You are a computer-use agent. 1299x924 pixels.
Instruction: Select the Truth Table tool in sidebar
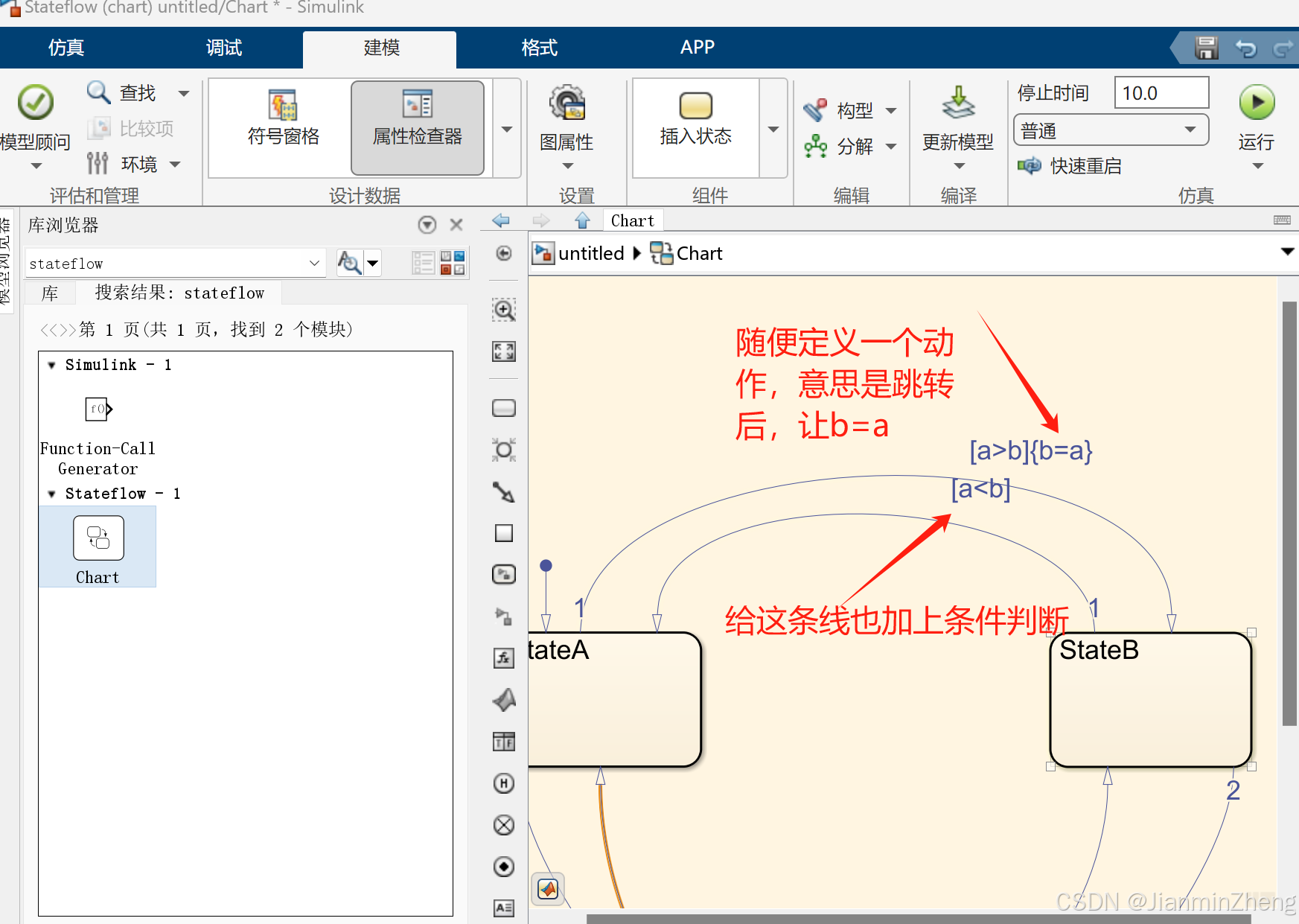coord(504,742)
